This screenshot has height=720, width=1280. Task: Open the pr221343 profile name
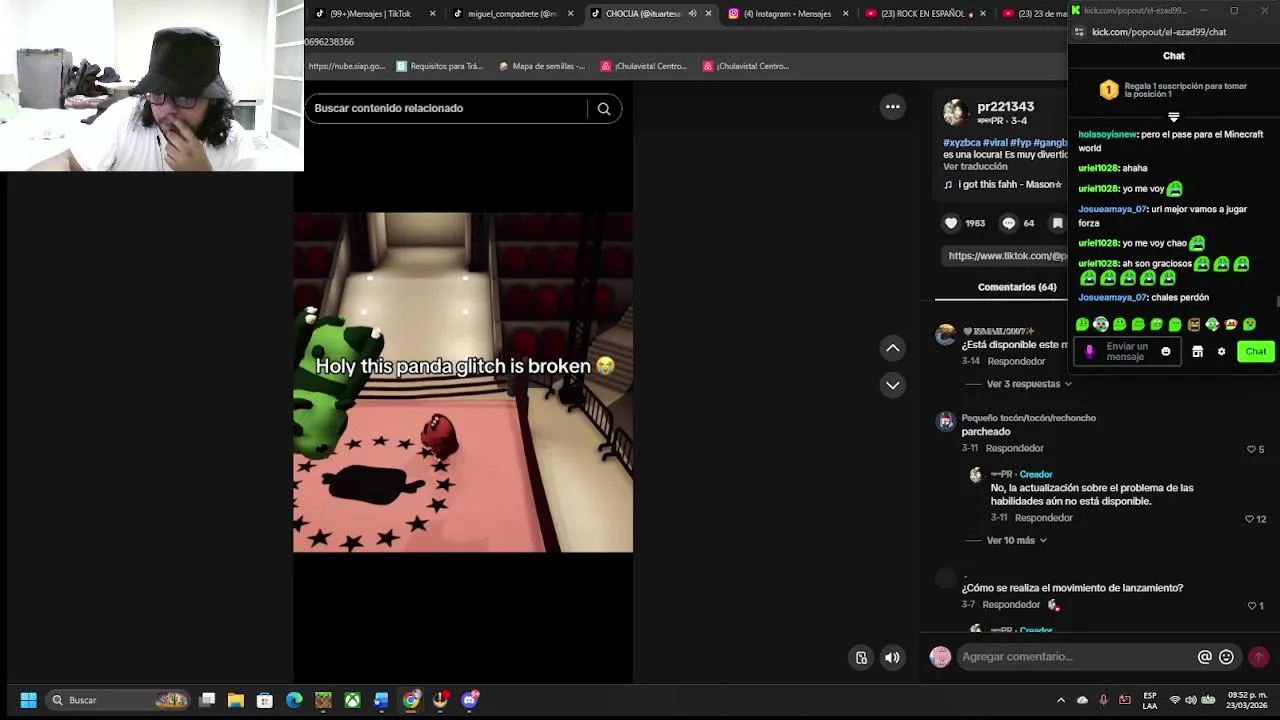pyautogui.click(x=1005, y=106)
